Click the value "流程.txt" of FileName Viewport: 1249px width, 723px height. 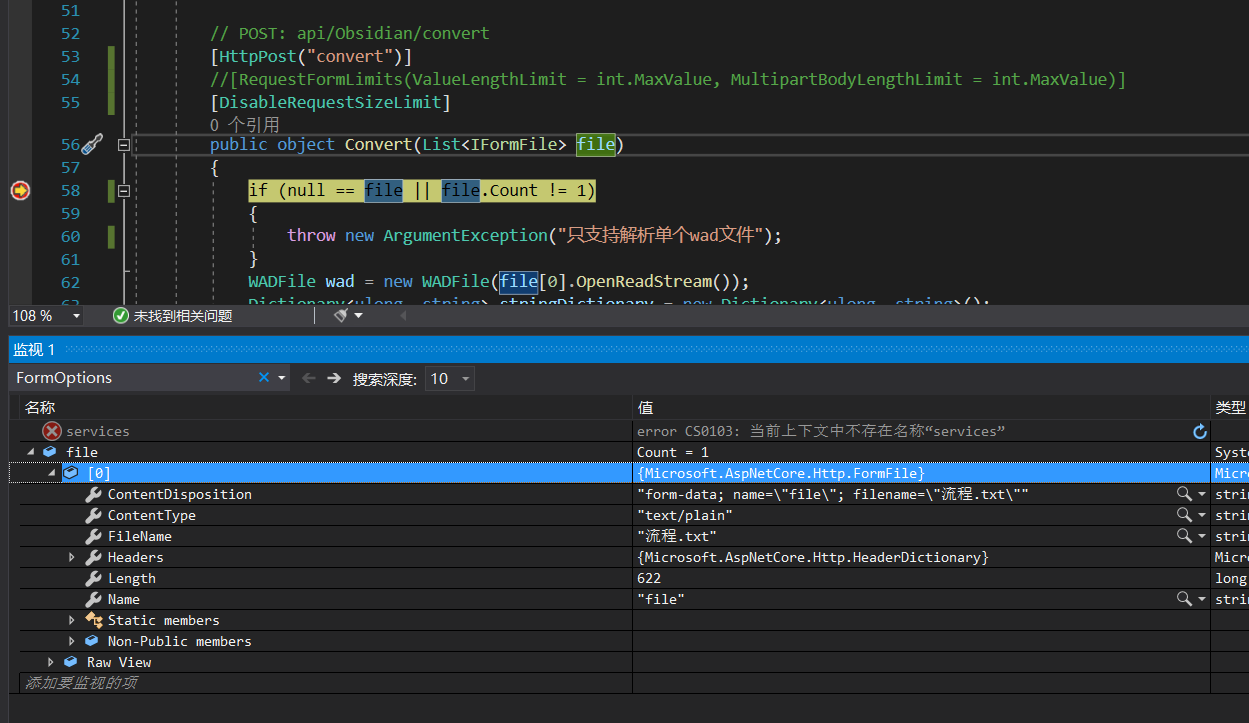(x=677, y=536)
